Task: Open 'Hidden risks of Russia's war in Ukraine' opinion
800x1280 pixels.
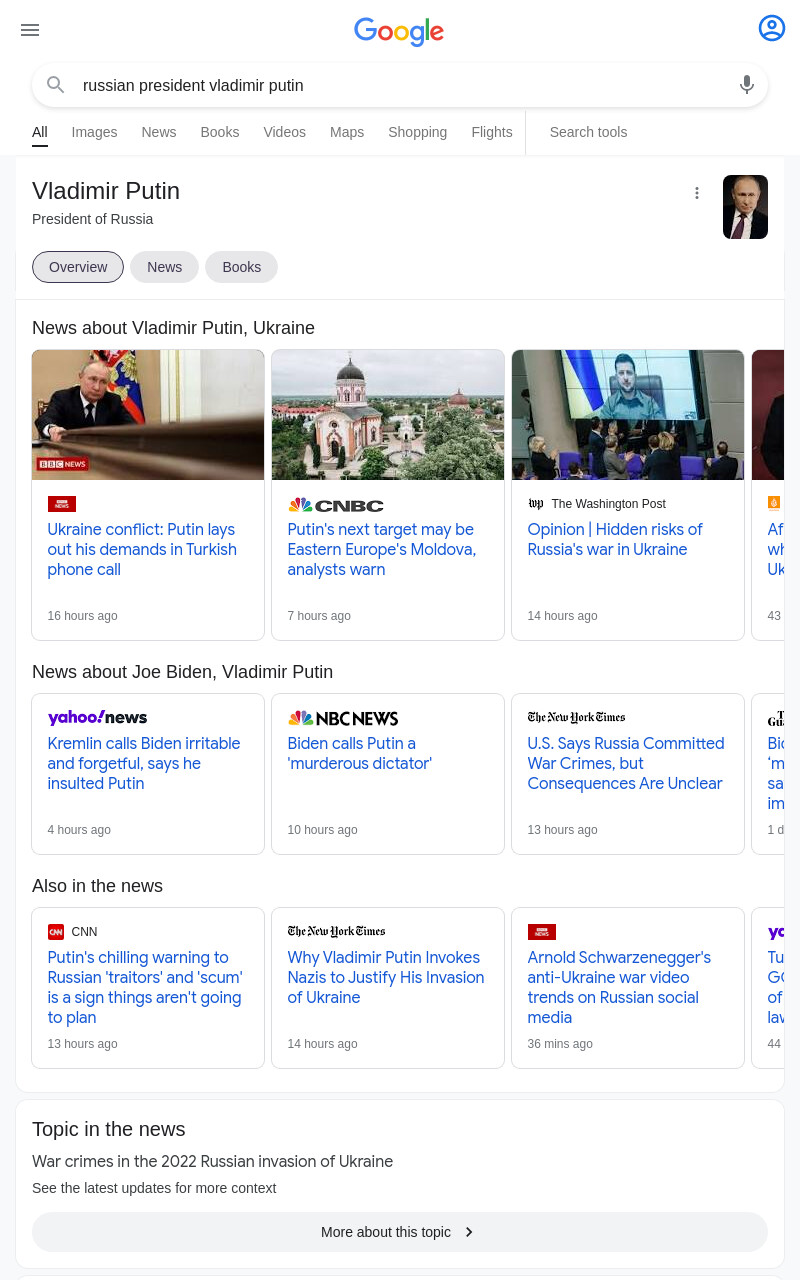Action: (x=615, y=540)
